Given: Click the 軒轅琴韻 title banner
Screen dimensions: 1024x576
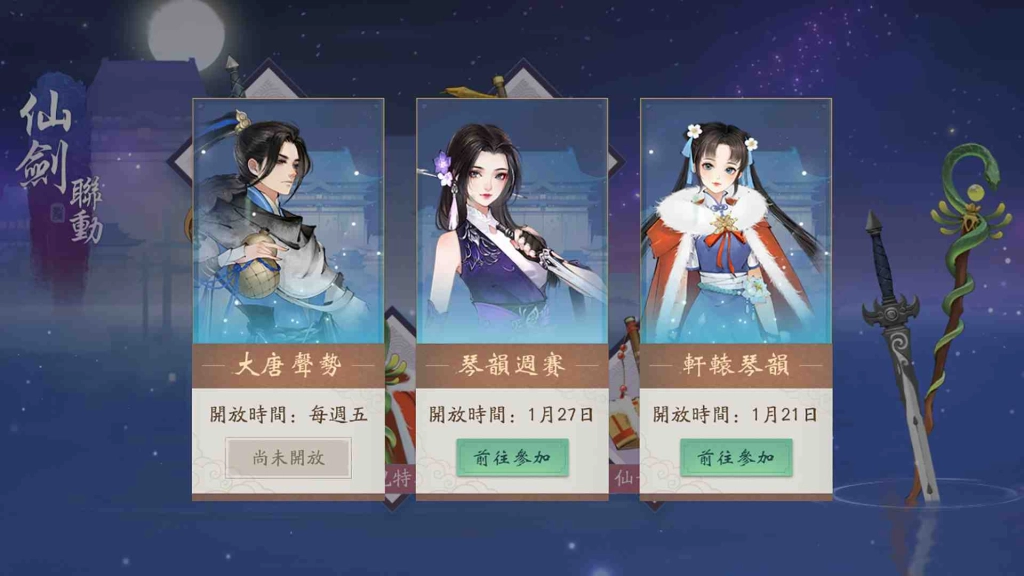Looking at the screenshot, I should click(736, 366).
